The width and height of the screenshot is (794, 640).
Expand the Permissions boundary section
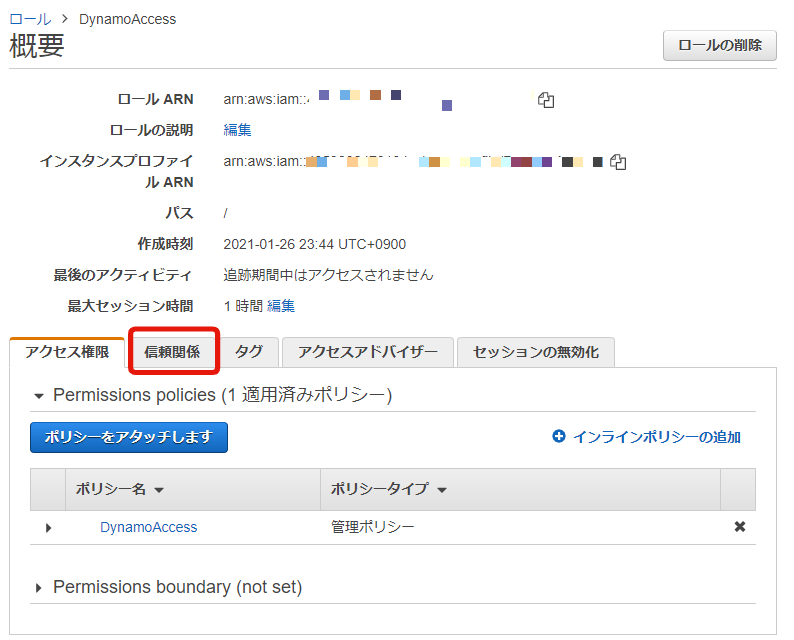[x=38, y=588]
